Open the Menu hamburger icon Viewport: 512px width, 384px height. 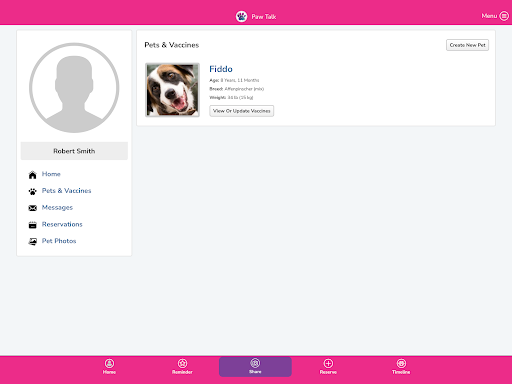coord(504,16)
